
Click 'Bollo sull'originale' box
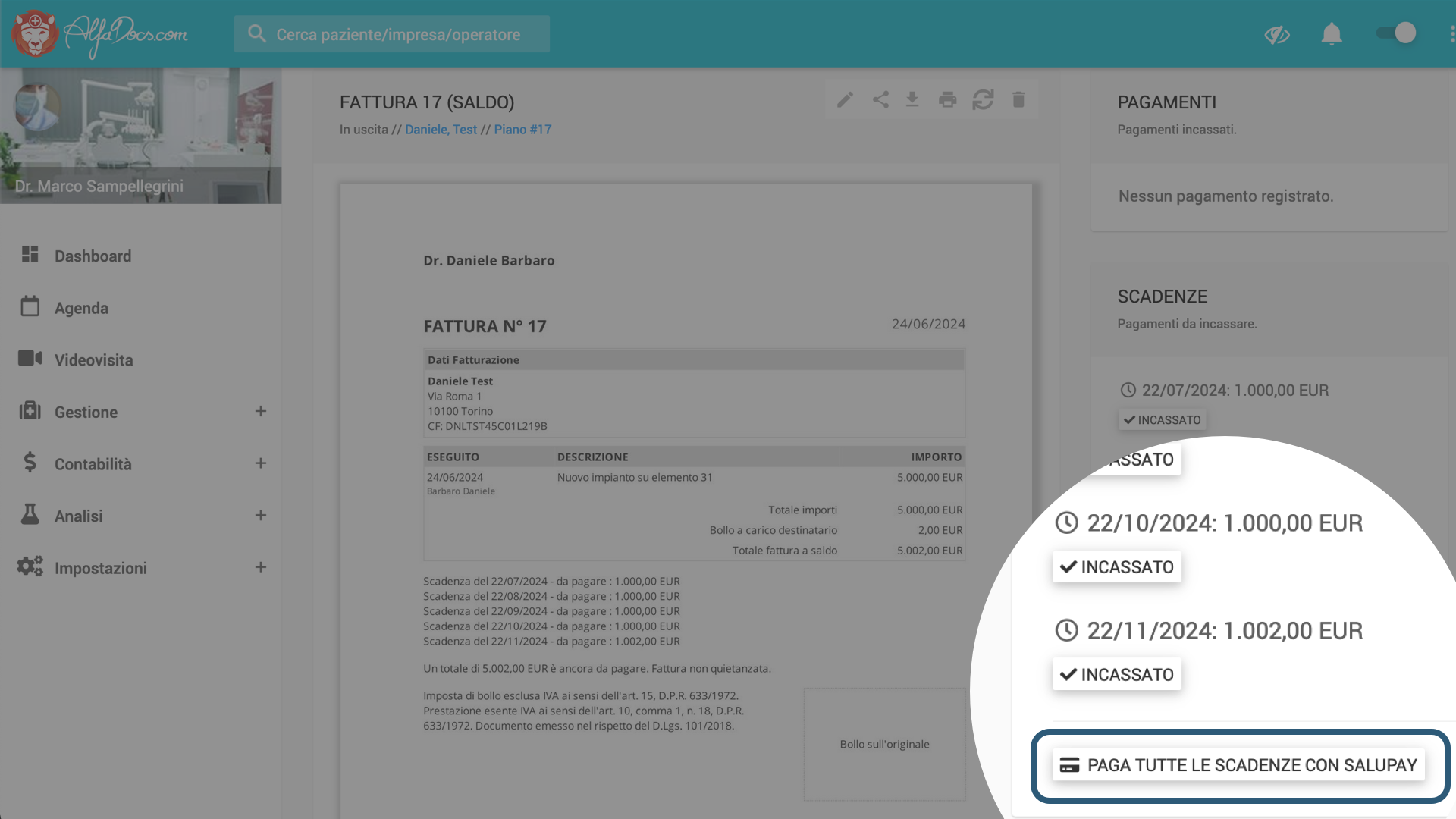[884, 744]
